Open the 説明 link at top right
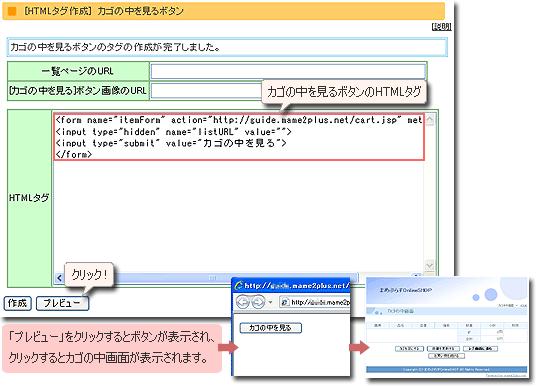 (441, 27)
